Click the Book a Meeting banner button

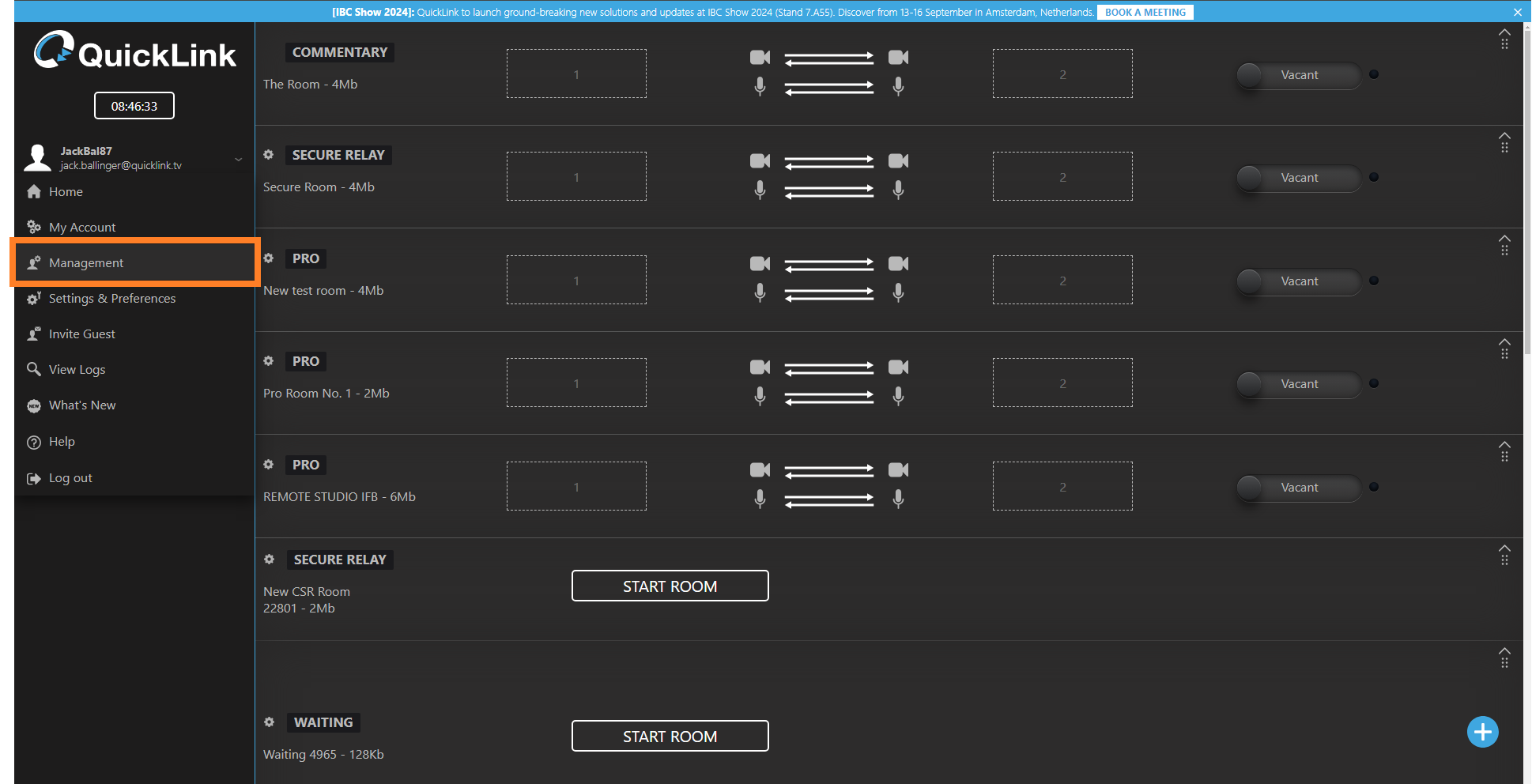point(1145,12)
